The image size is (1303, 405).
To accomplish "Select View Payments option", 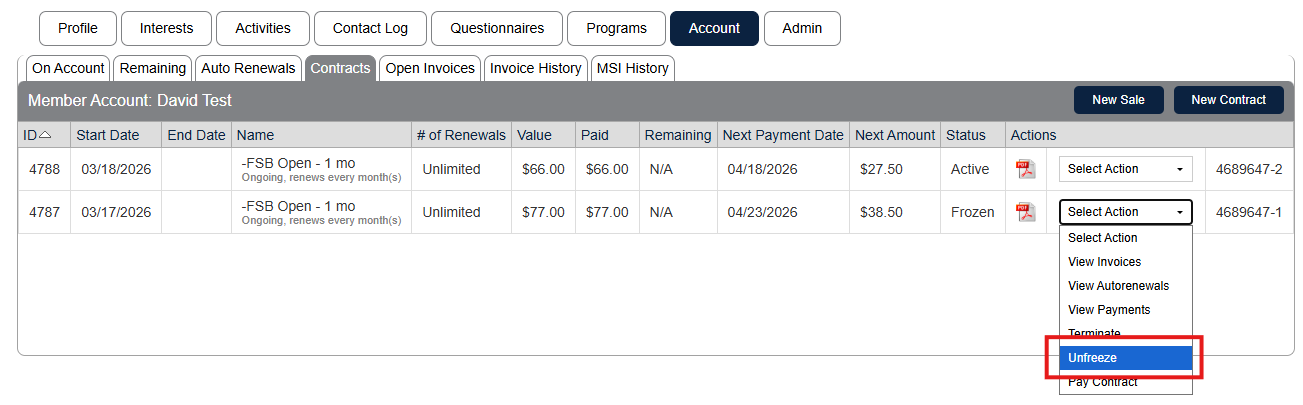I will (x=1109, y=310).
